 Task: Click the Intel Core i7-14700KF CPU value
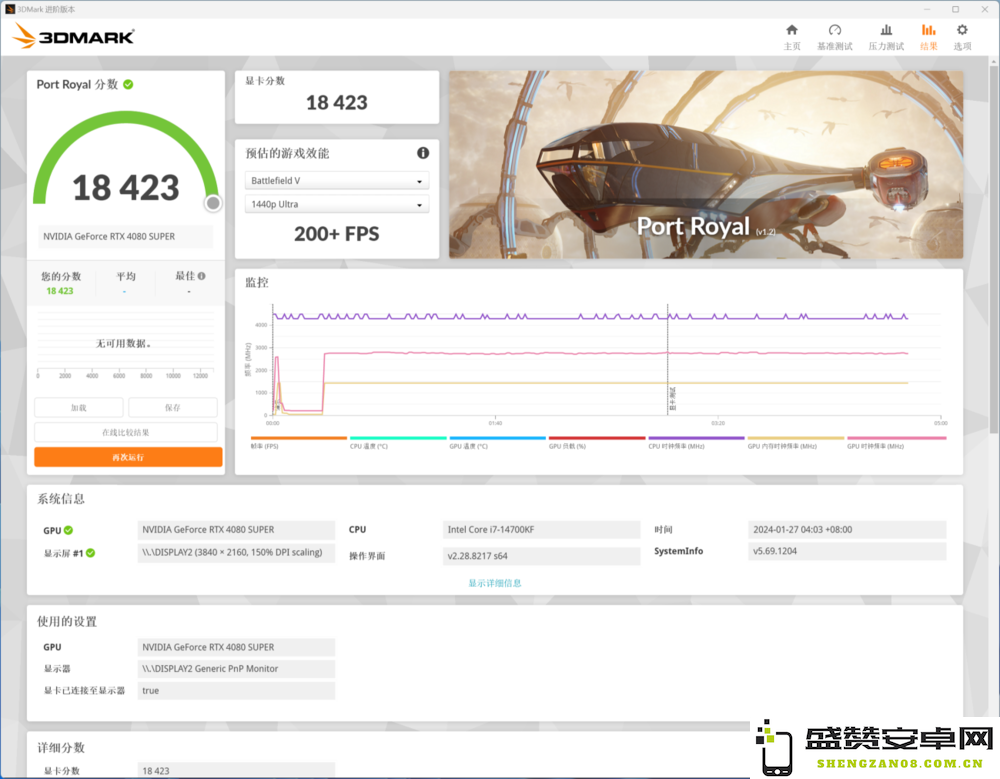541,530
